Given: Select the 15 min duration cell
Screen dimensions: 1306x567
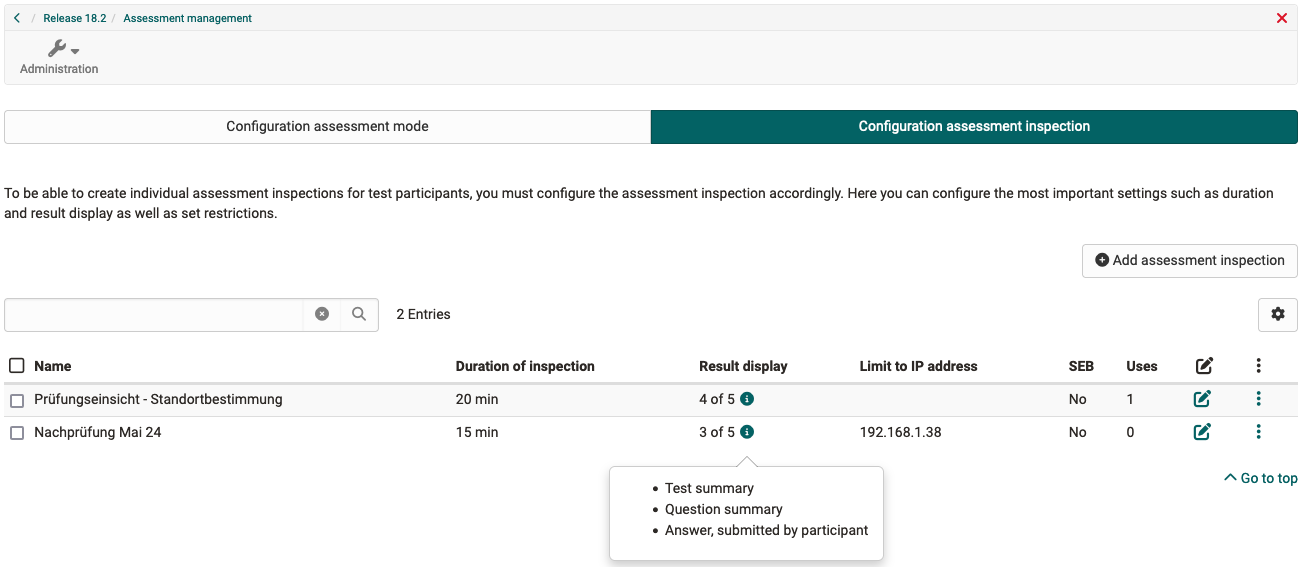Looking at the screenshot, I should (x=477, y=432).
